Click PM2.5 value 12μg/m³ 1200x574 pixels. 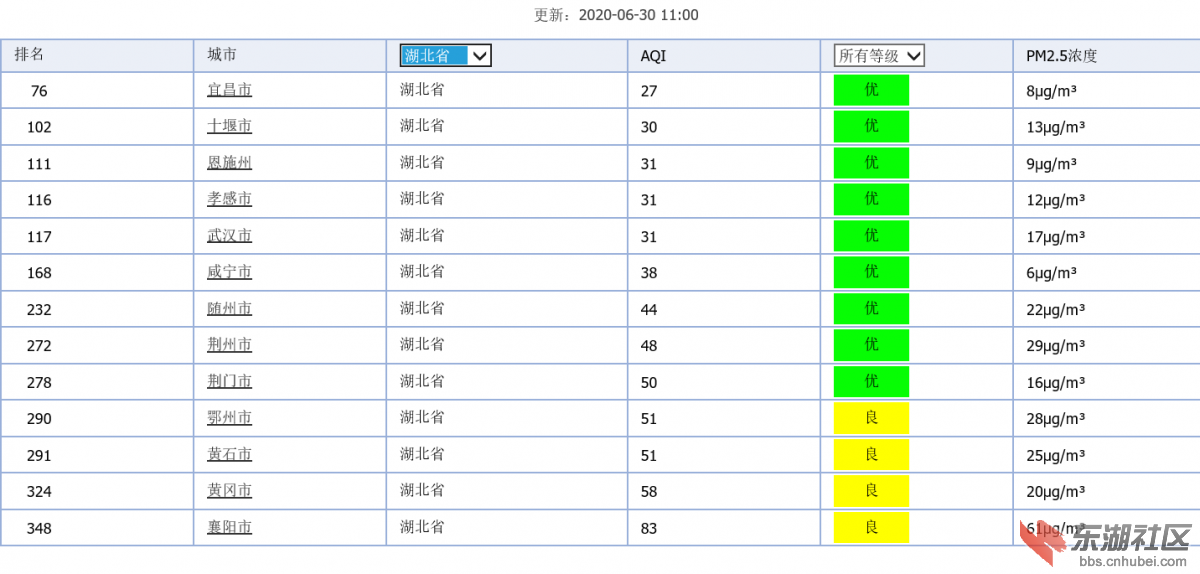pos(1055,200)
